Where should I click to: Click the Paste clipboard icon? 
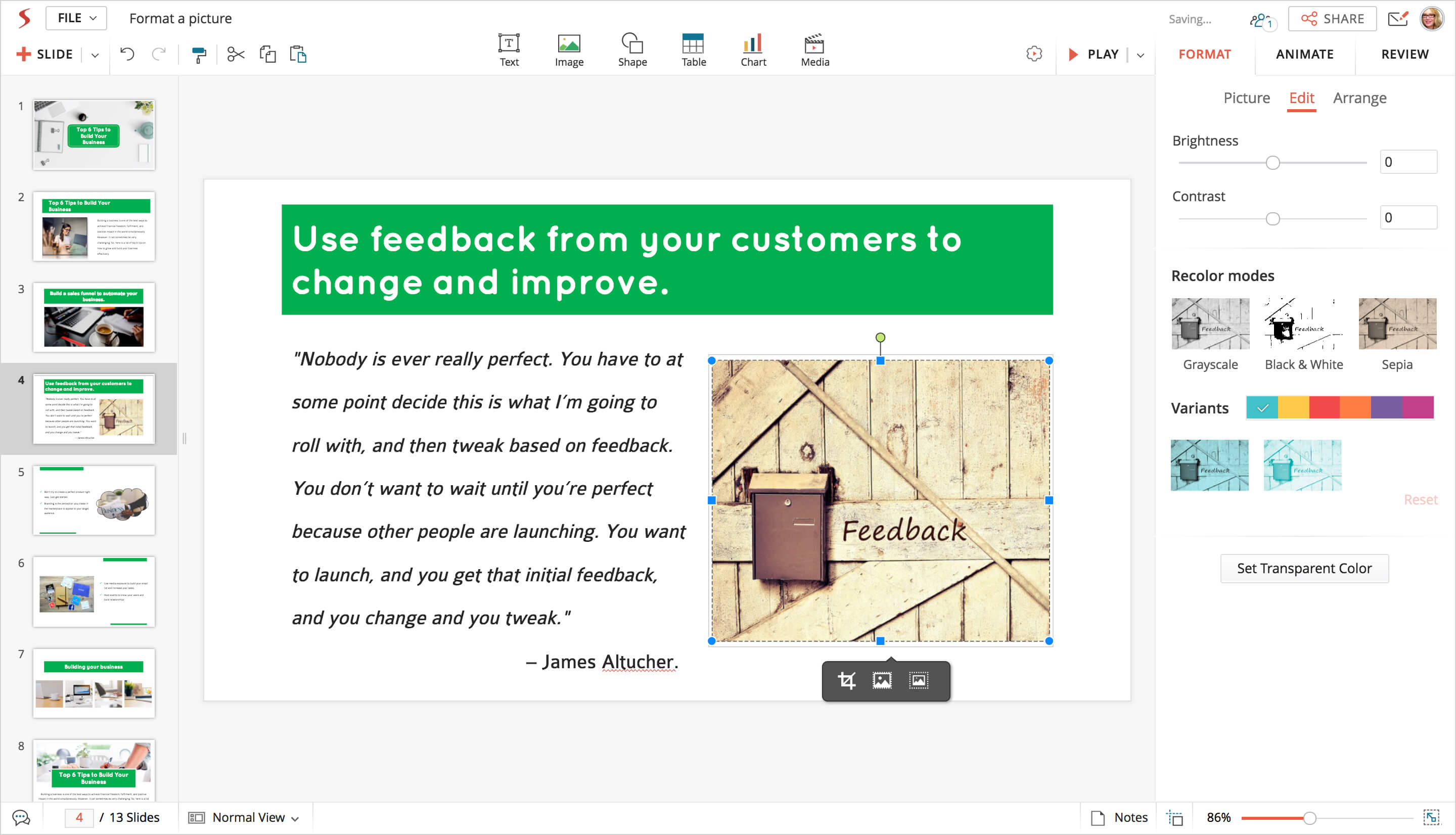(x=298, y=55)
